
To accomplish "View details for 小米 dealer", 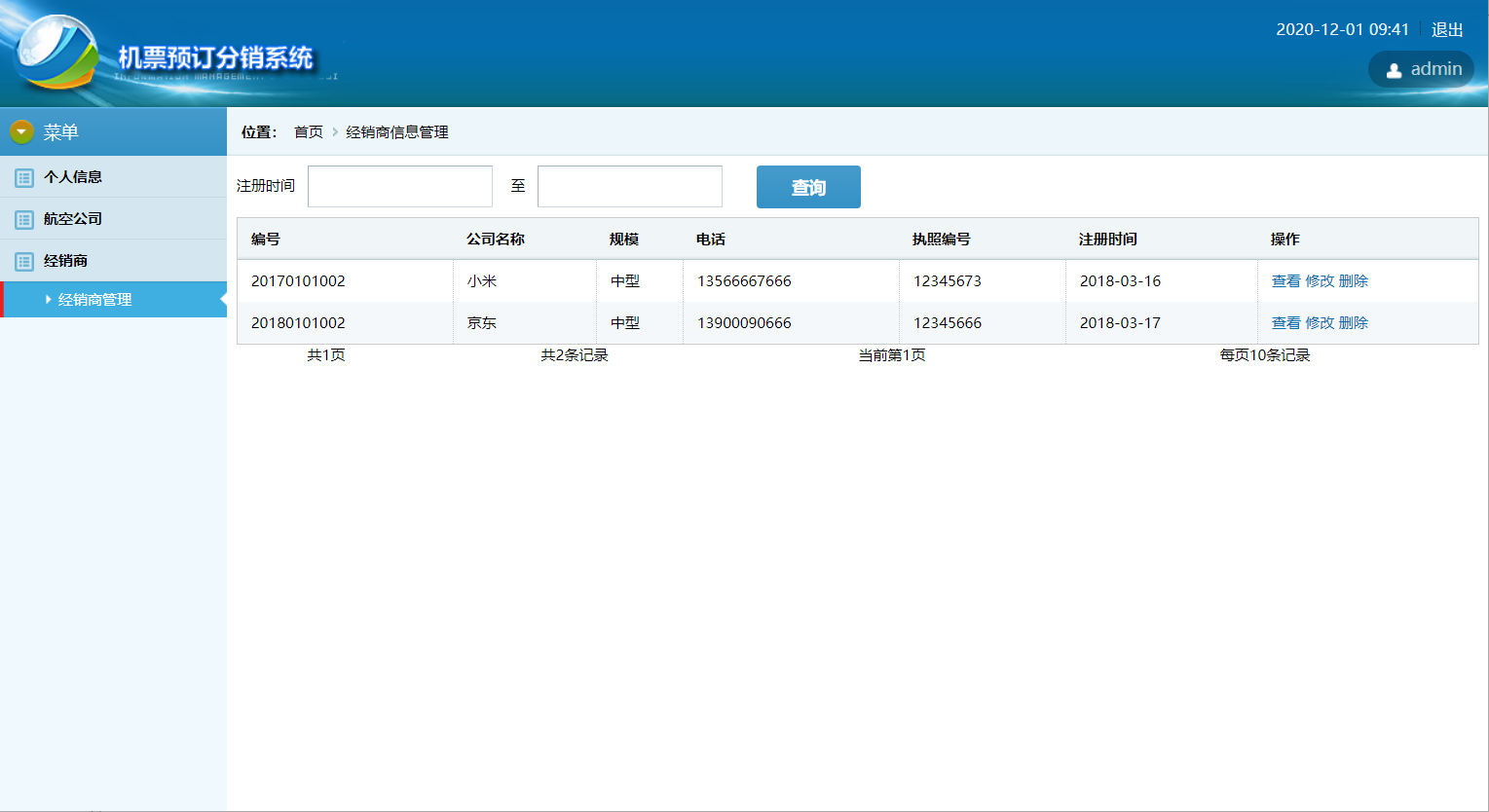I will (x=1285, y=281).
